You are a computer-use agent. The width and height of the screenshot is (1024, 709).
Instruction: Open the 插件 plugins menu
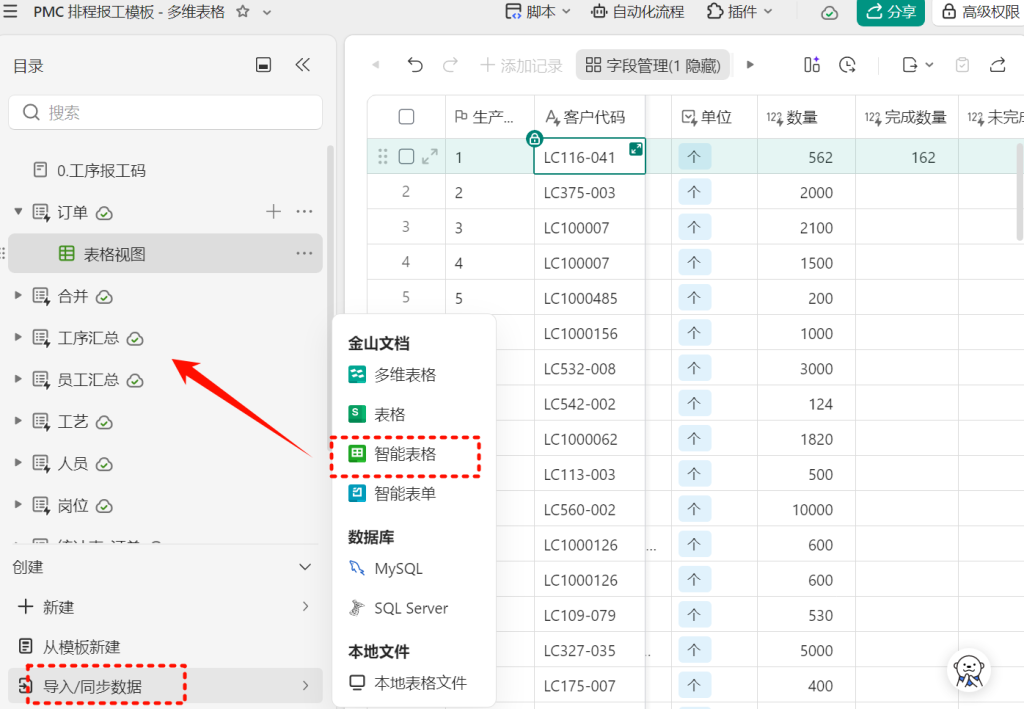[740, 12]
